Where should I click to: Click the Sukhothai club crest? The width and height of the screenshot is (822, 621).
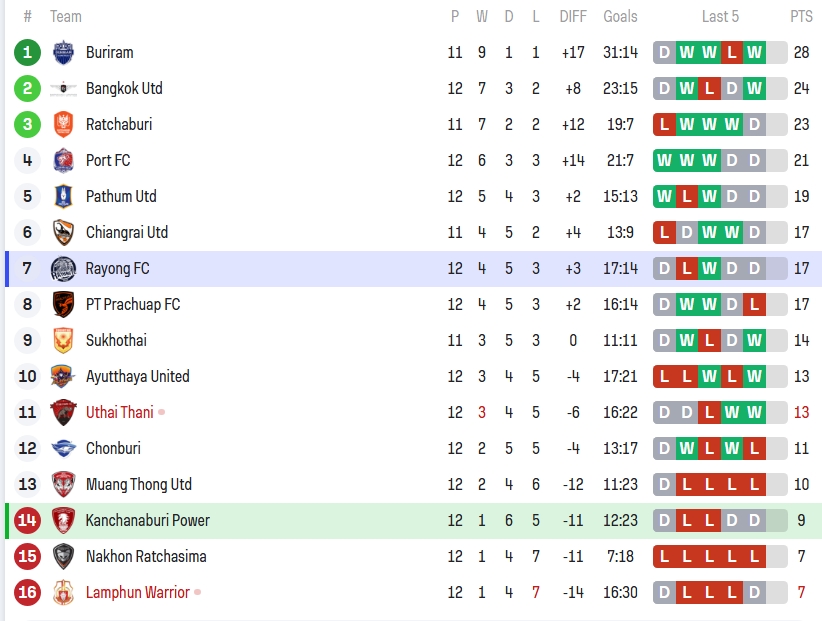[x=63, y=340]
